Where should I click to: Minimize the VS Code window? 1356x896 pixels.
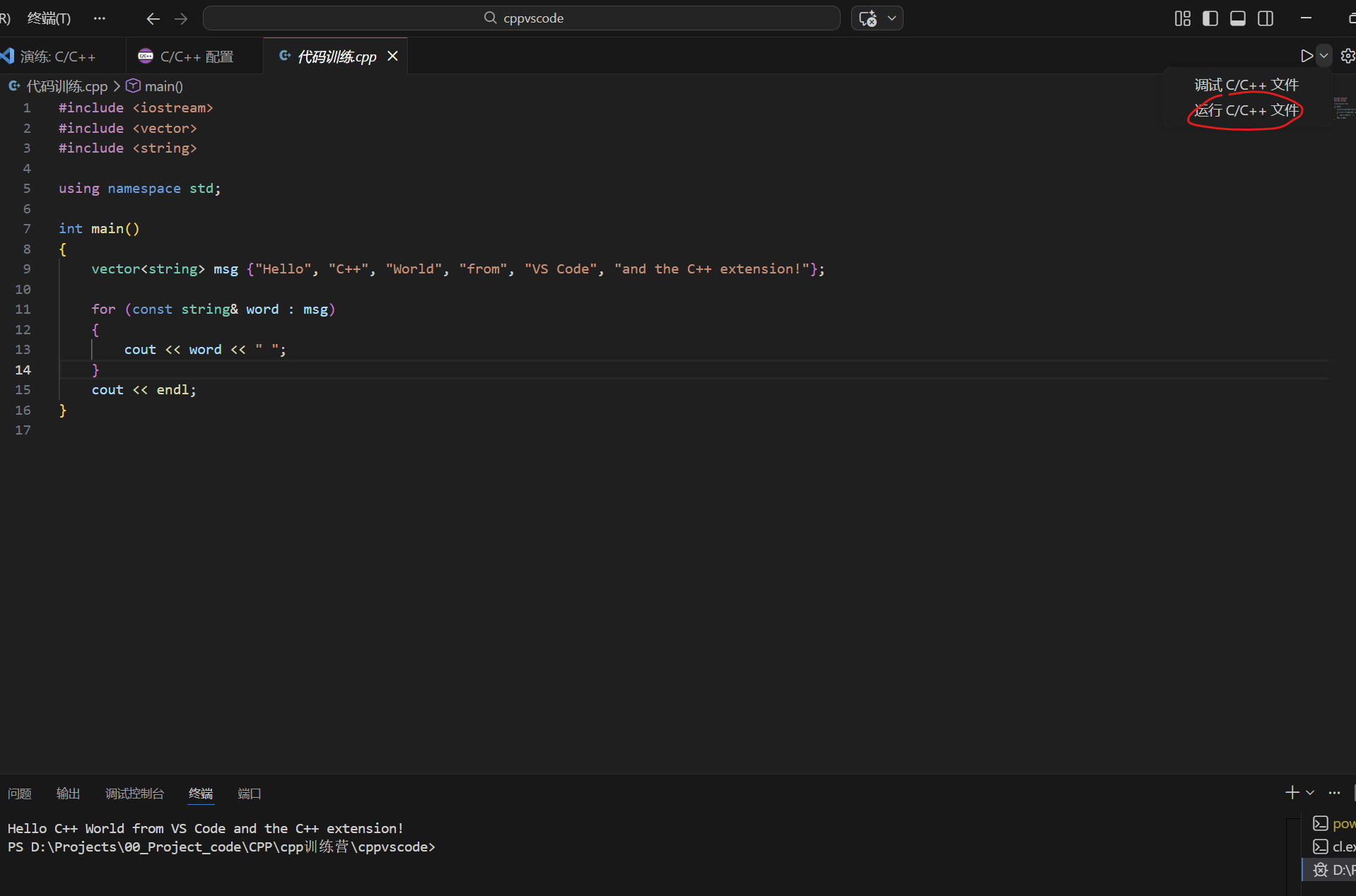click(x=1306, y=18)
